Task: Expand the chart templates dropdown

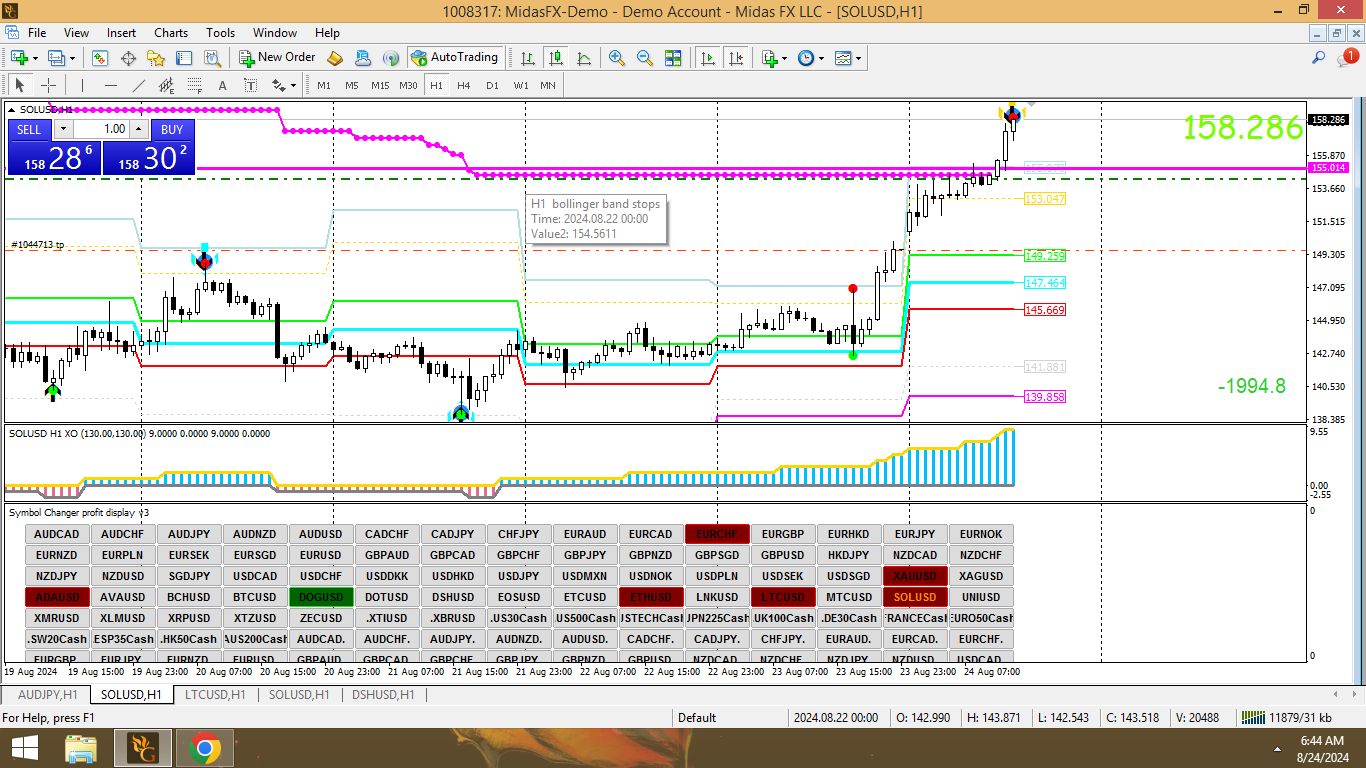Action: 858,58
